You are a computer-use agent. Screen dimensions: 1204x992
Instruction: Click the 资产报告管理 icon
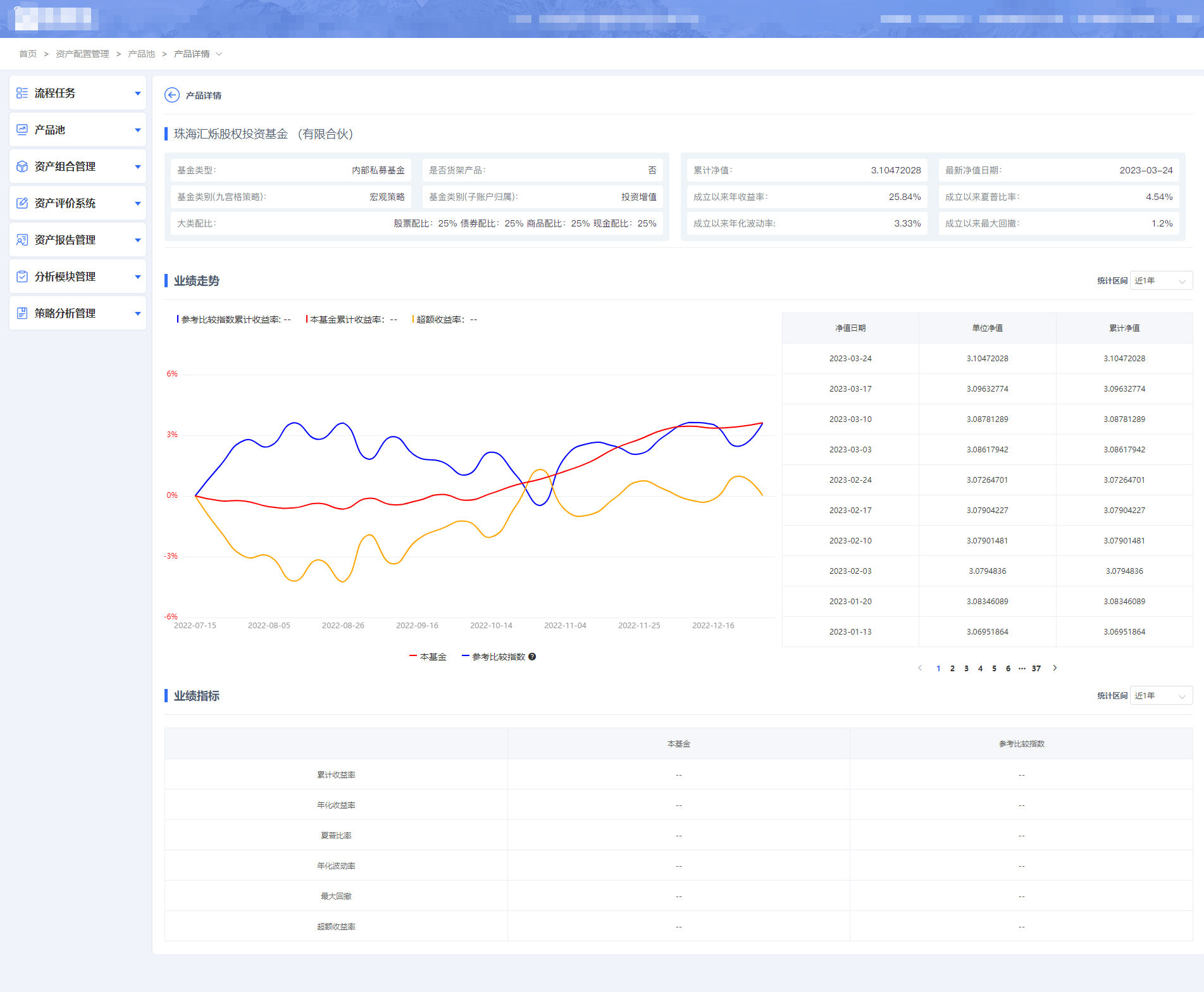tap(22, 240)
